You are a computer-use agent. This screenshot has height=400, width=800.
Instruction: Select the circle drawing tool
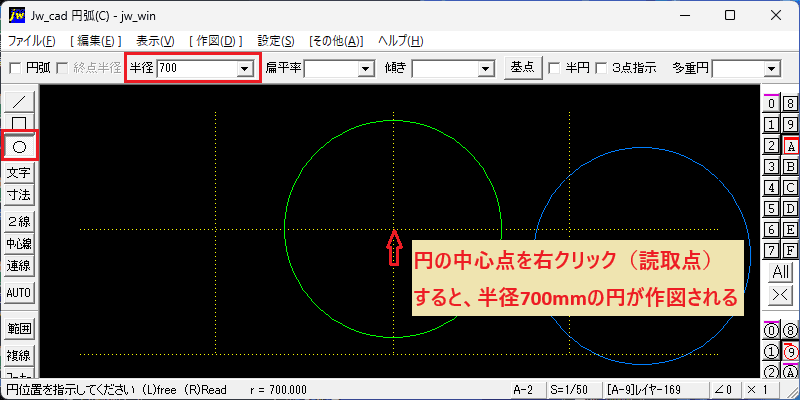click(19, 147)
